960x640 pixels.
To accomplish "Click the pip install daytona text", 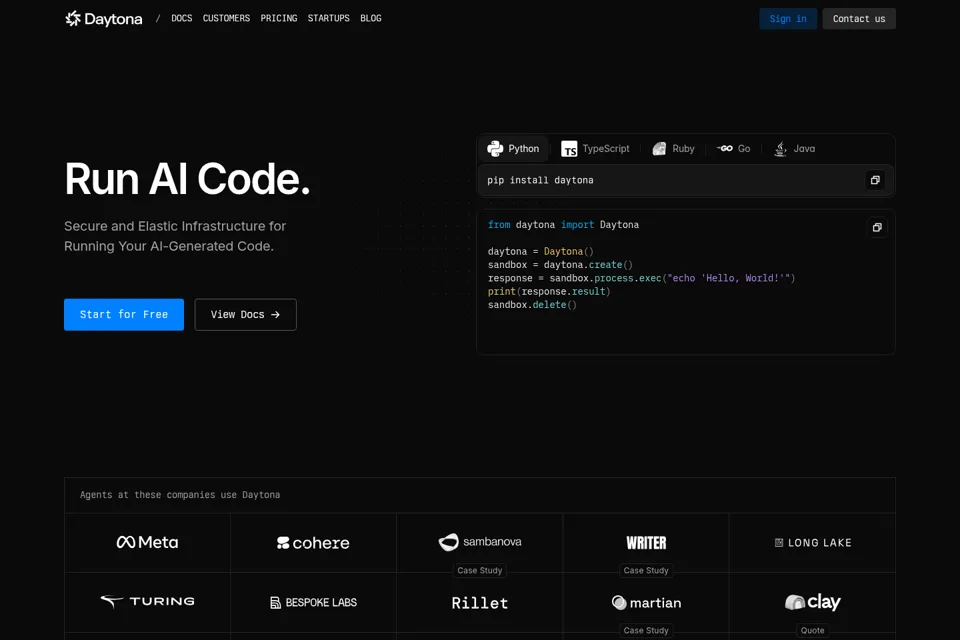I will click(540, 180).
